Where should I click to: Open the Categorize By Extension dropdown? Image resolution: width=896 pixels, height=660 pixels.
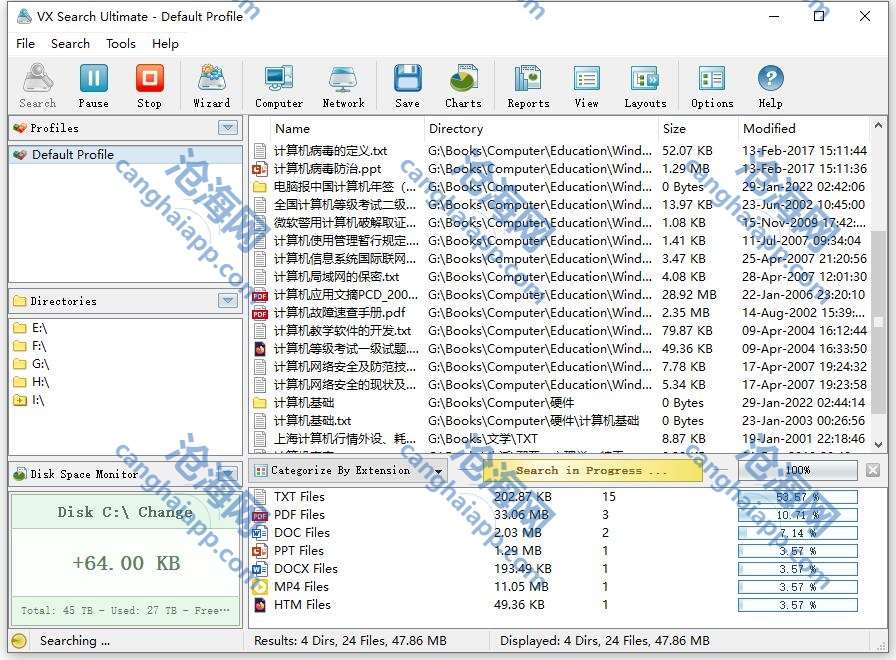click(438, 471)
